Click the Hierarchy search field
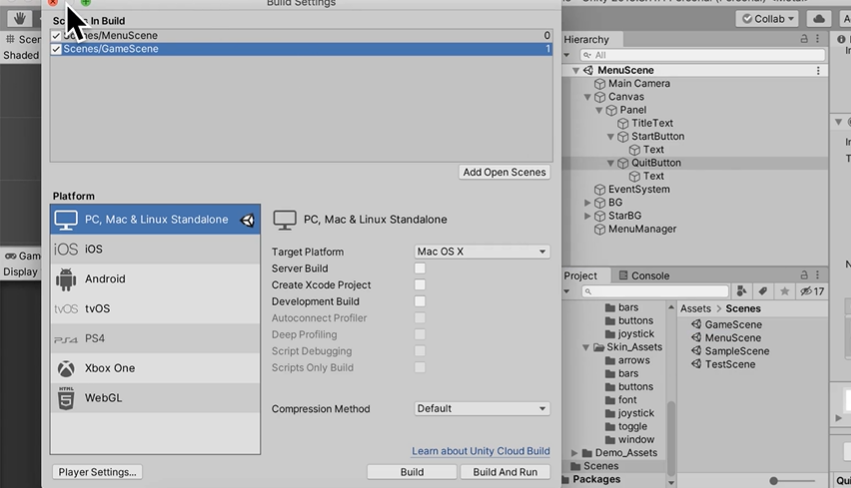The height and width of the screenshot is (488, 851). [702, 55]
